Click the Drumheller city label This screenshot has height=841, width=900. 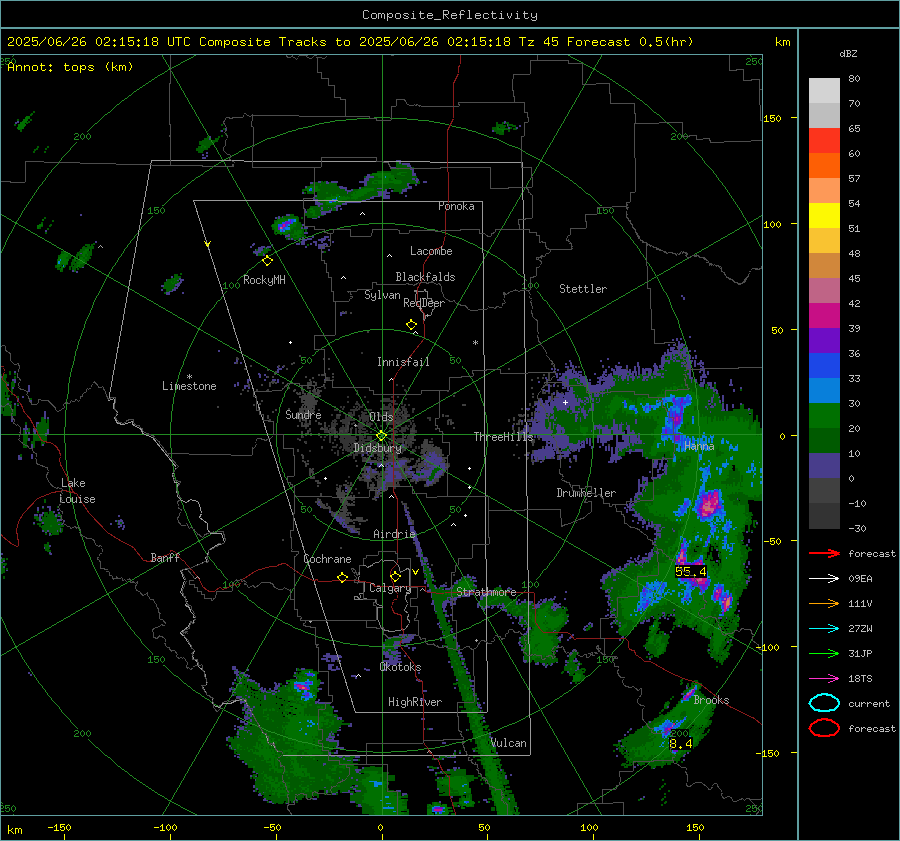(586, 493)
